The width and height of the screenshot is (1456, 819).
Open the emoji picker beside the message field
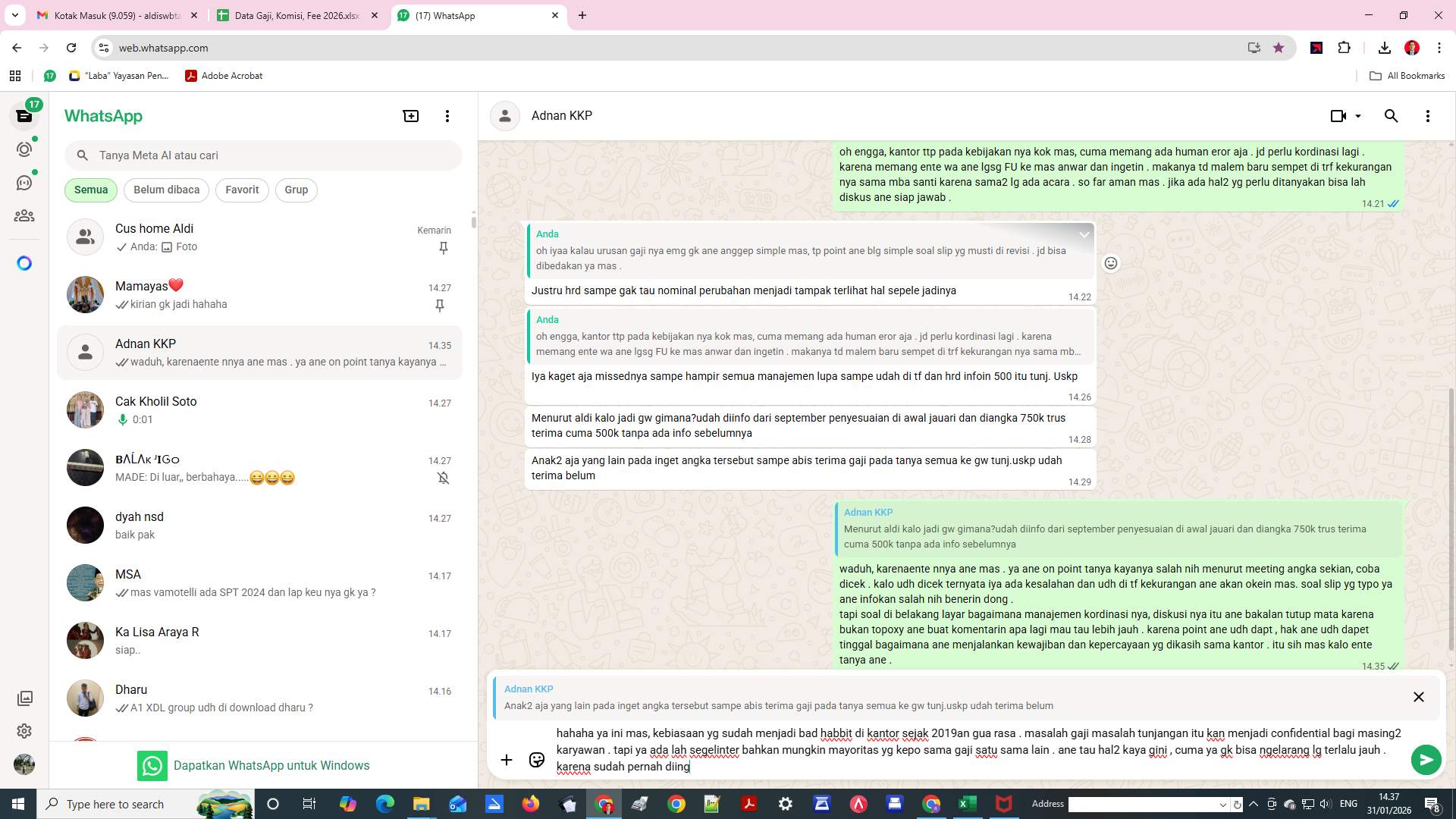pos(537,759)
